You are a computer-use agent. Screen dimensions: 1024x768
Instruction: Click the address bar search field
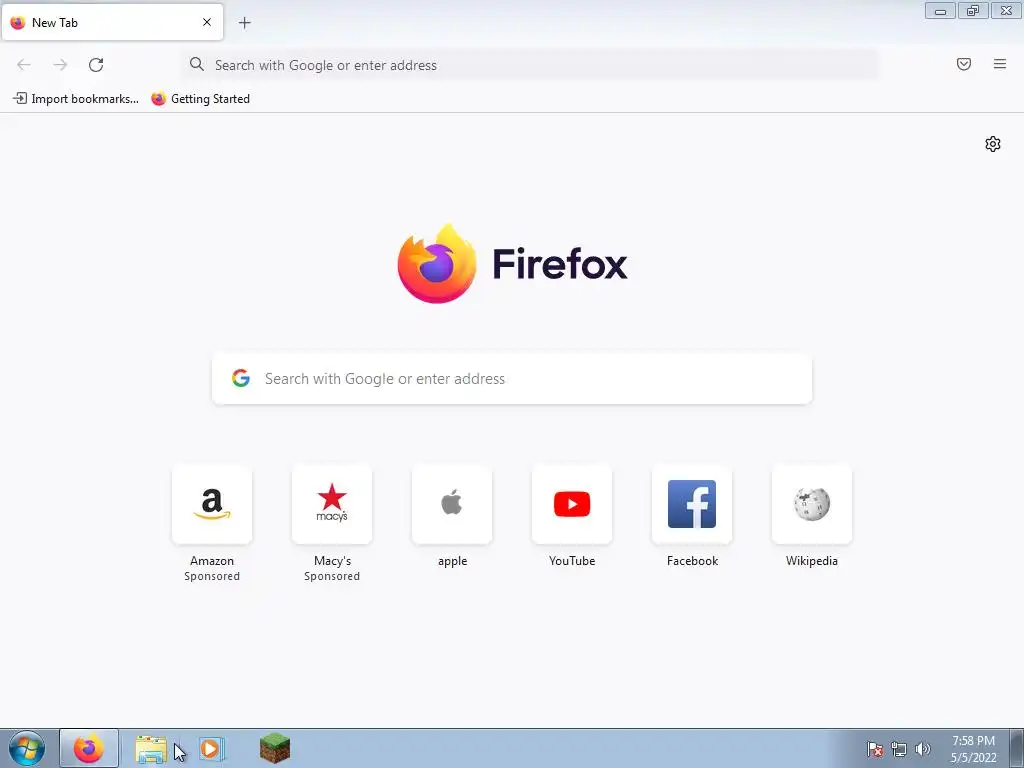point(530,65)
